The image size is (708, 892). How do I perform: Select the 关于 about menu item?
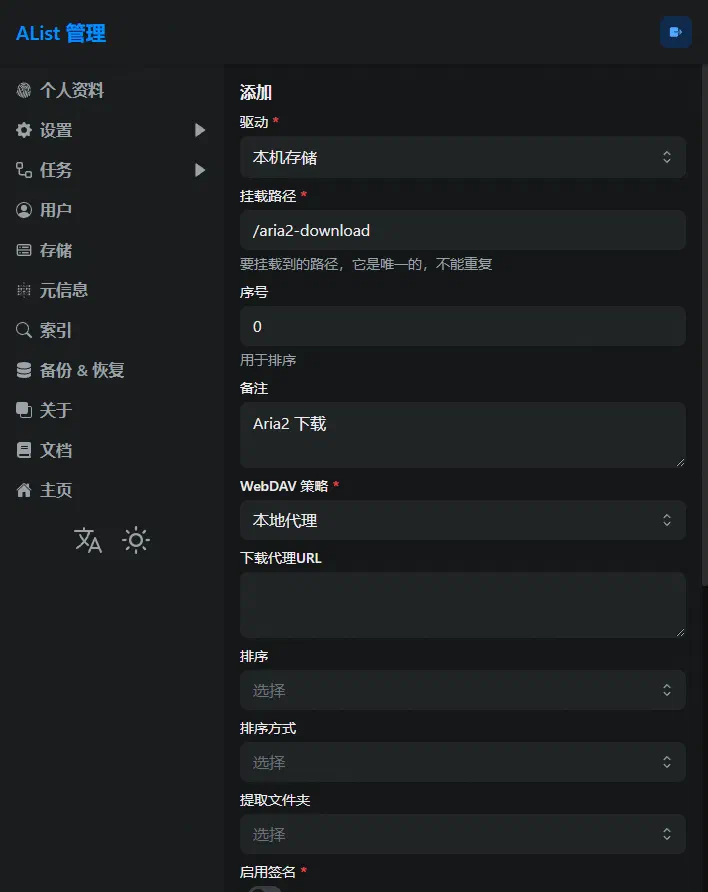tap(24, 410)
